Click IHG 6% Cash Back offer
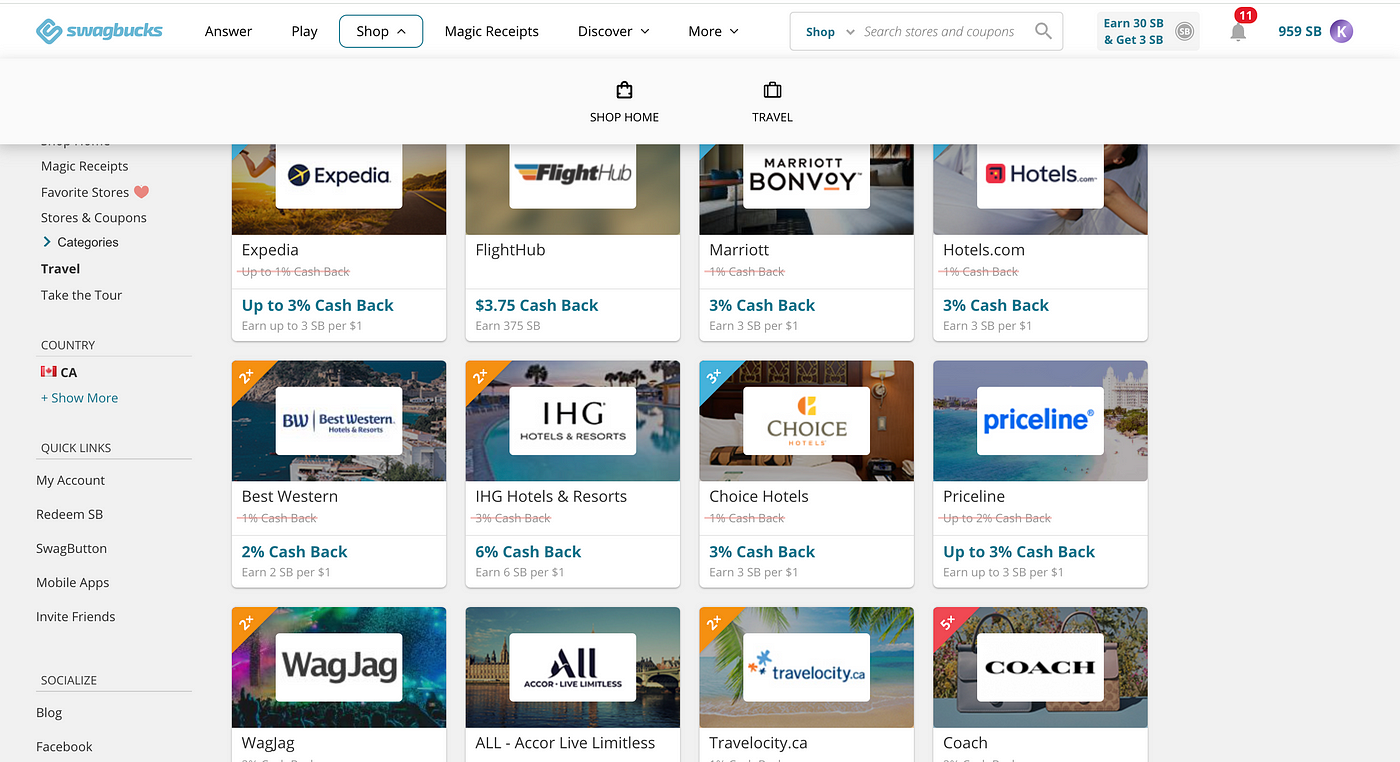 coord(528,551)
